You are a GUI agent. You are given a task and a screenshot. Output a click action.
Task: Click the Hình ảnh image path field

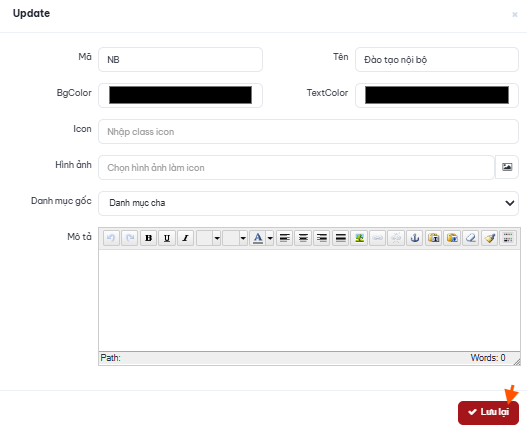(296, 167)
